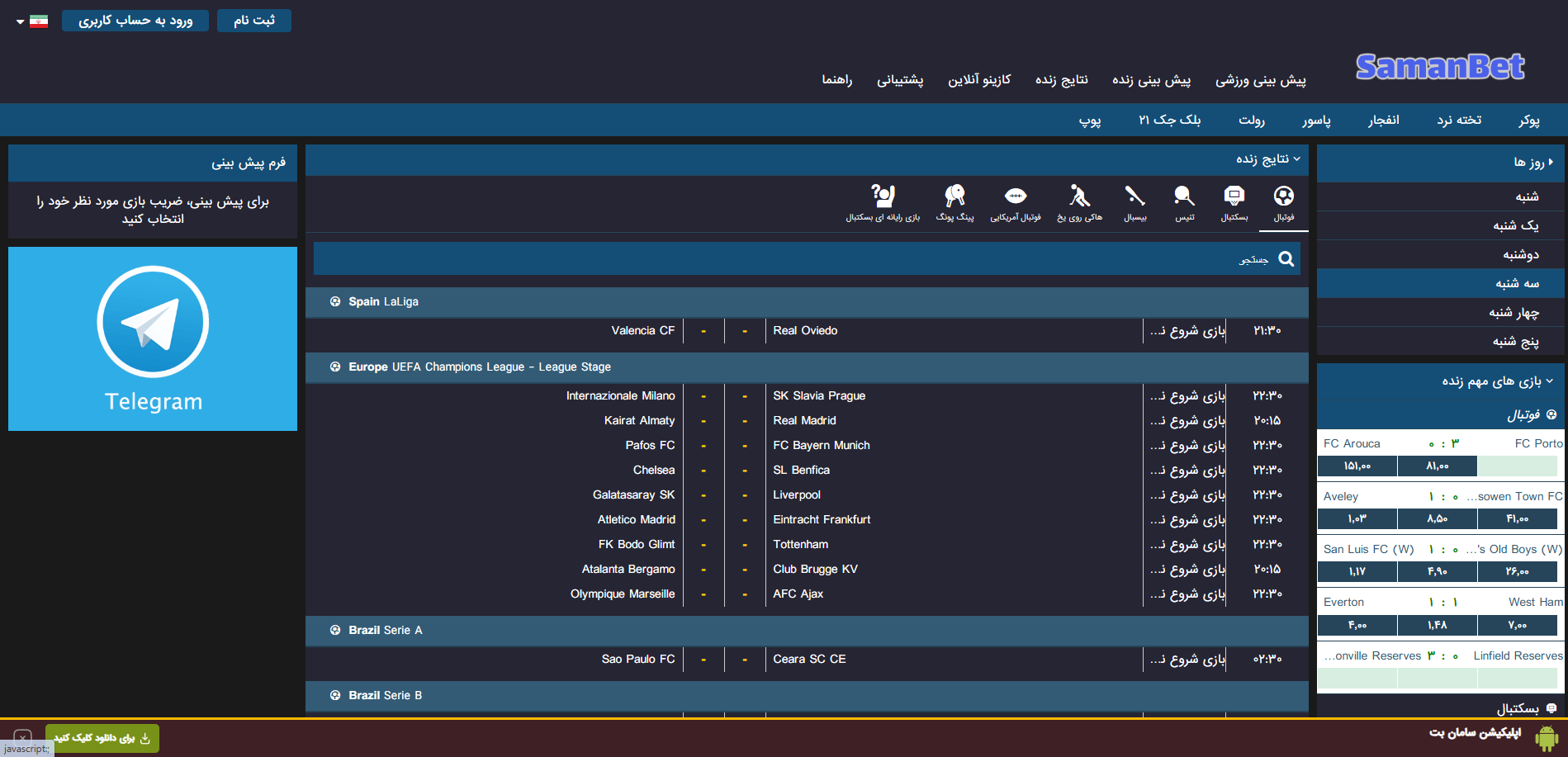This screenshot has height=757, width=1568.
Task: Select Tuesday (سه شنبه) in the days list
Action: point(1517,283)
